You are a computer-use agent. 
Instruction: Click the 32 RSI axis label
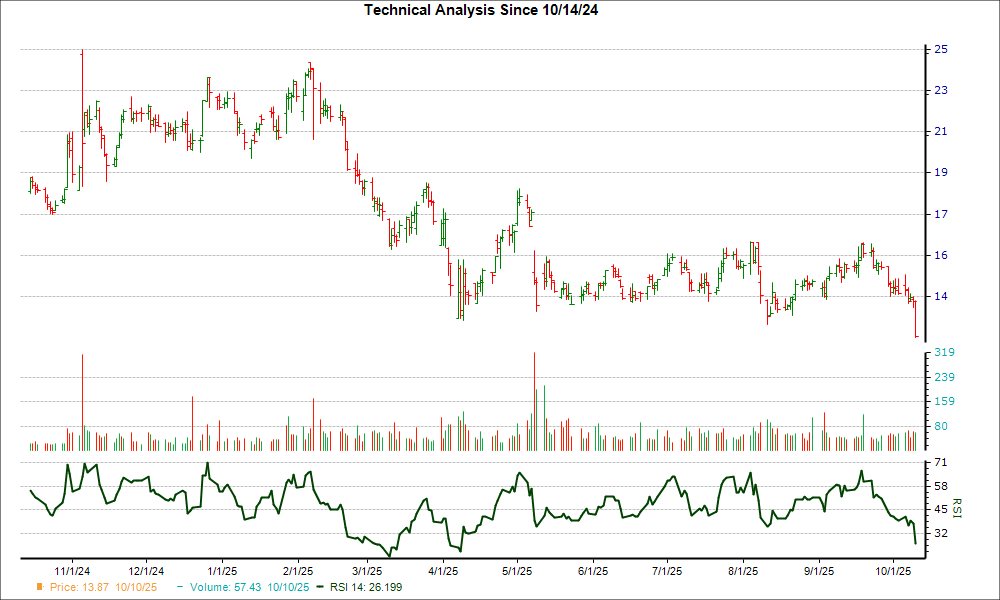pos(941,533)
